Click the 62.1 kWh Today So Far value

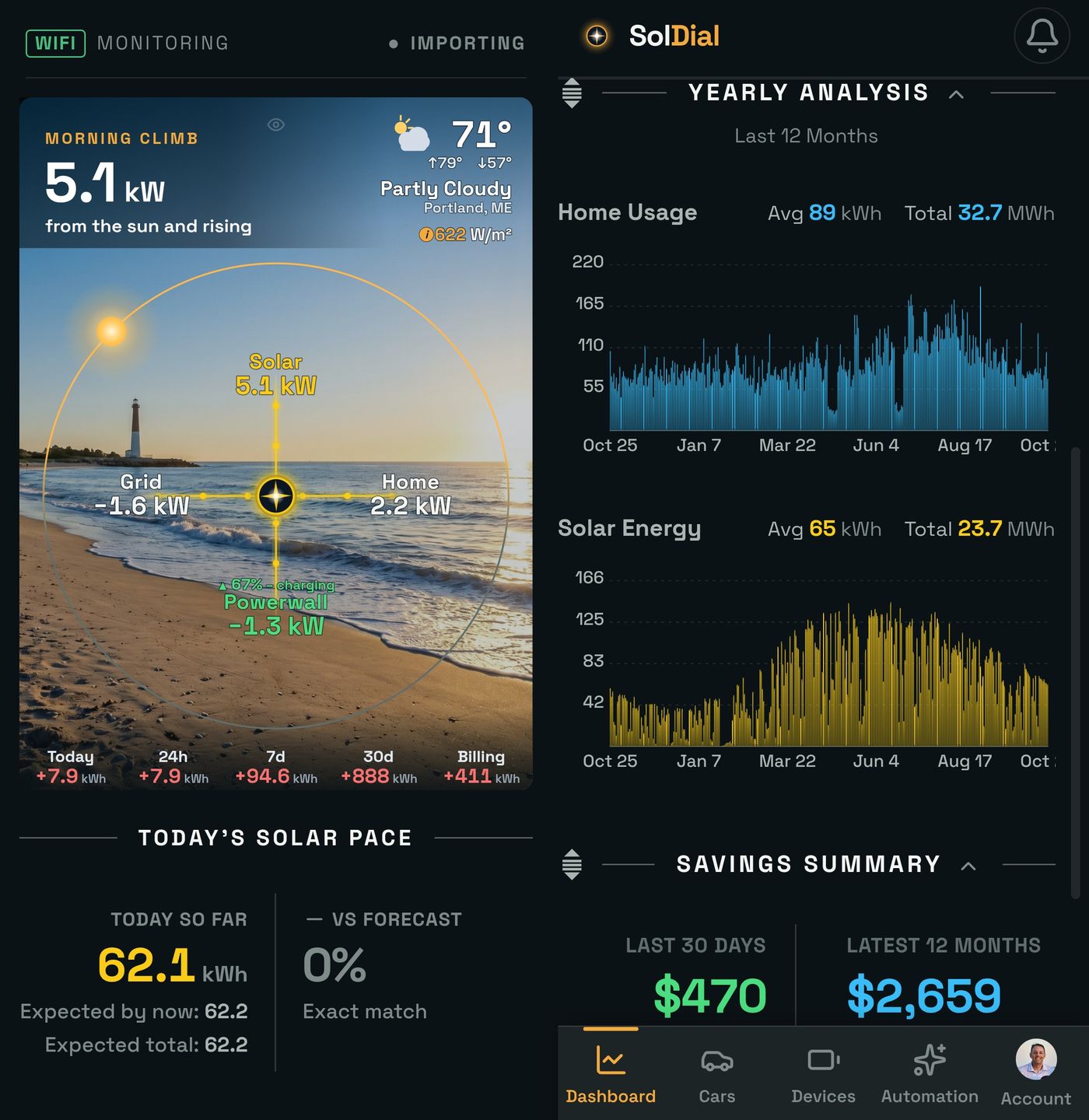(173, 966)
